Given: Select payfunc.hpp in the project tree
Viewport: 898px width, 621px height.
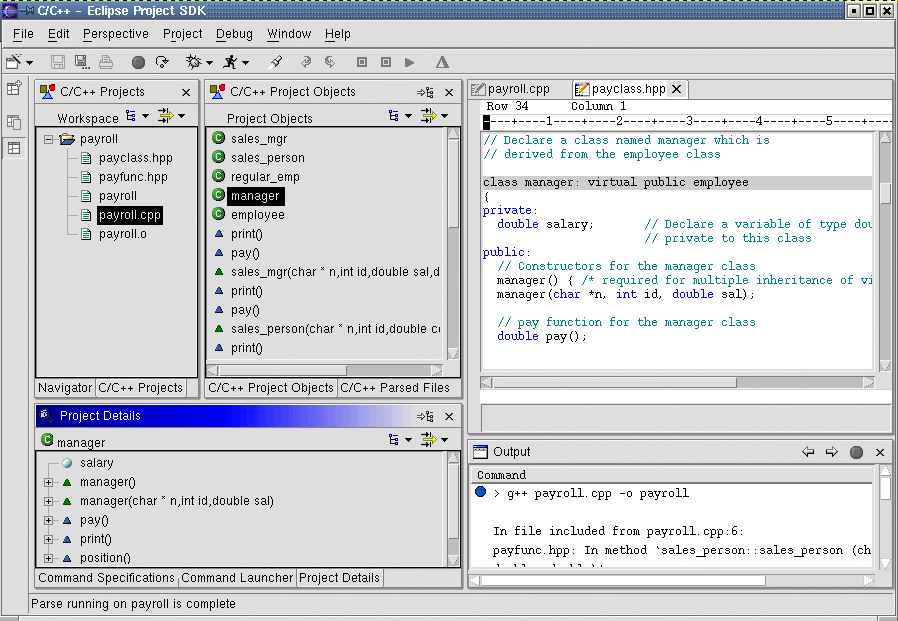Looking at the screenshot, I should click(133, 177).
